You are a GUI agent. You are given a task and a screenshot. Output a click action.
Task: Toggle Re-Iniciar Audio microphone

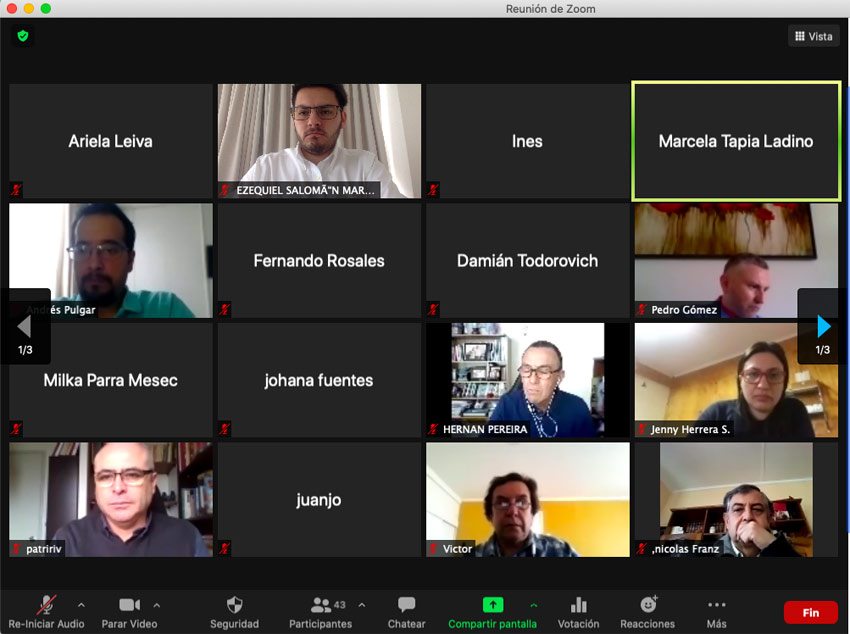pos(46,605)
